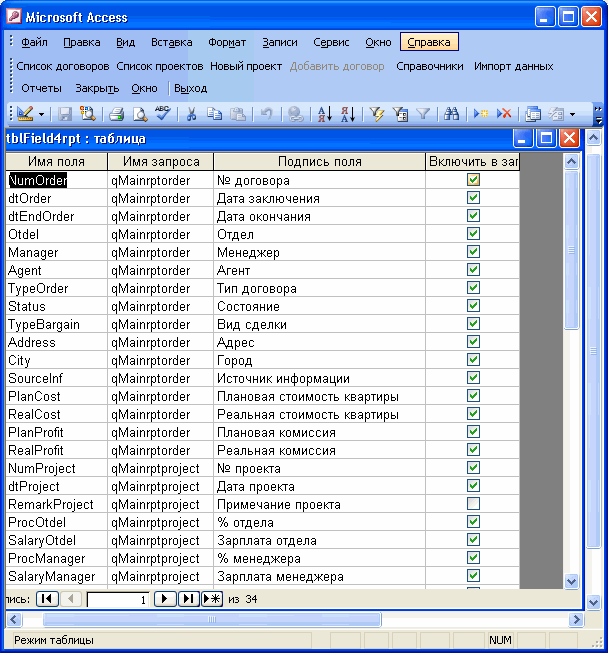Toggle the checkbox for Manager row
Screen dimensions: 608x653
coord(473,252)
